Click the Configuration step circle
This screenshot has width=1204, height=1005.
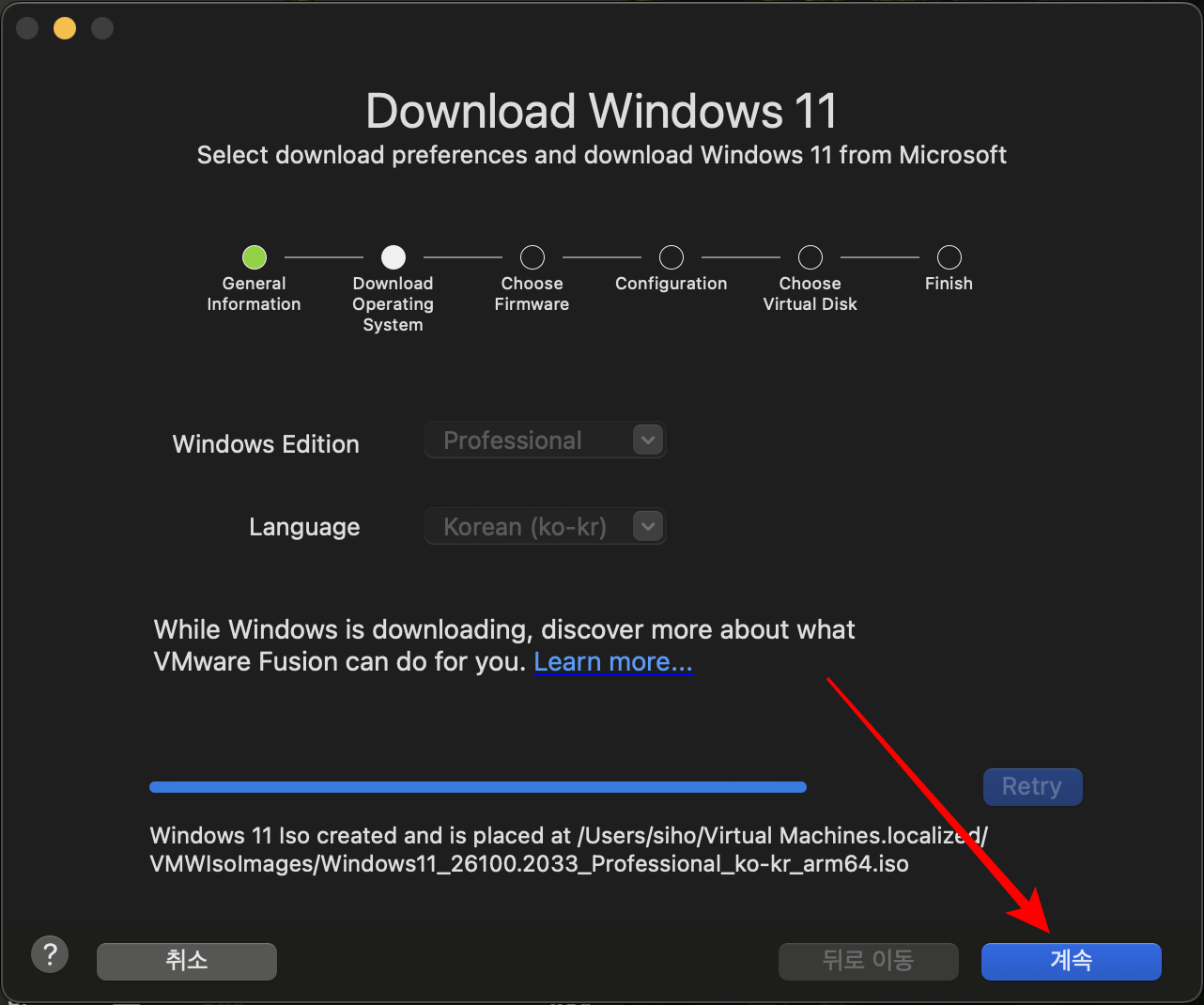pos(671,256)
